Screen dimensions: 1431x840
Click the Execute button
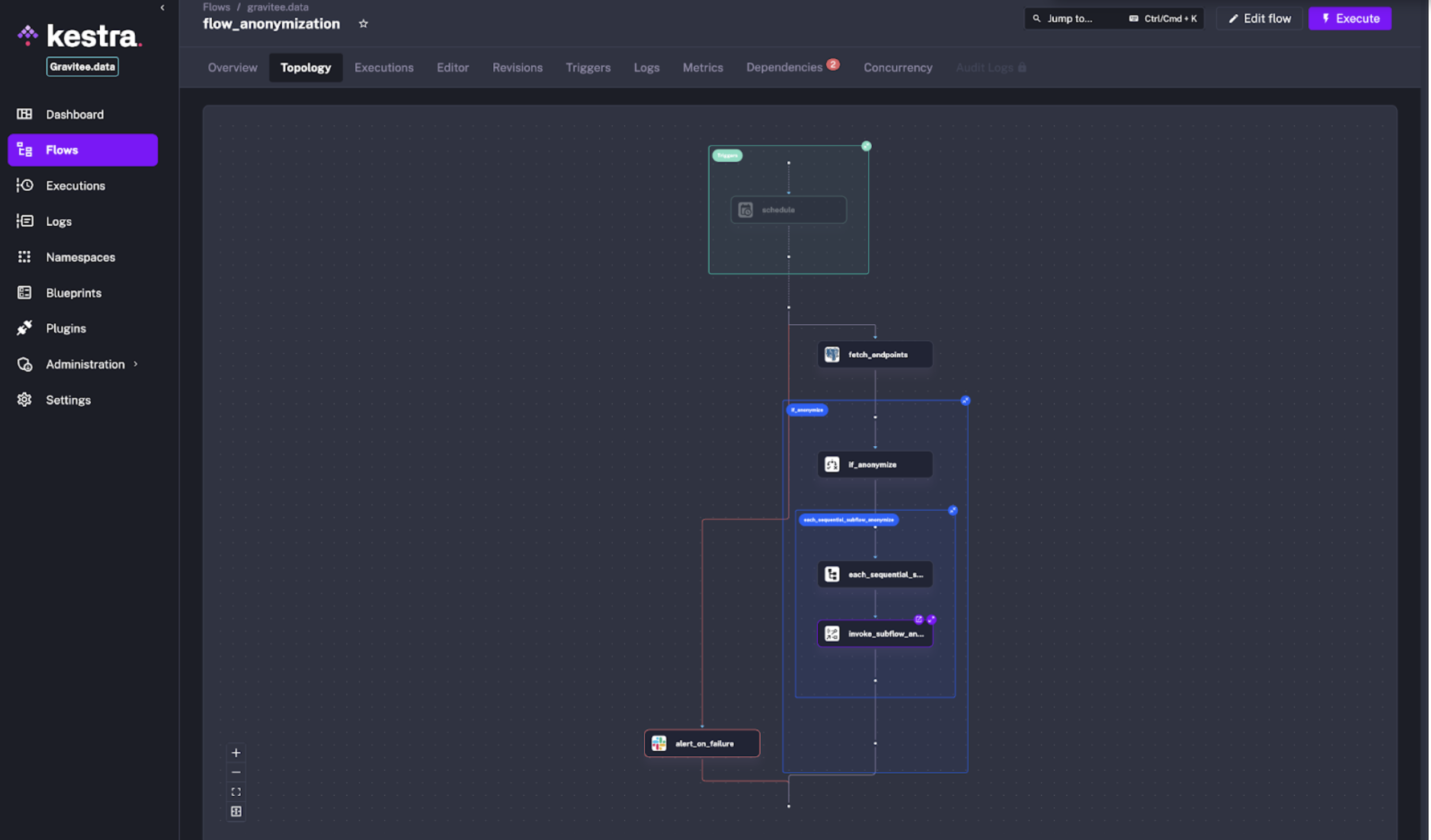[1349, 18]
